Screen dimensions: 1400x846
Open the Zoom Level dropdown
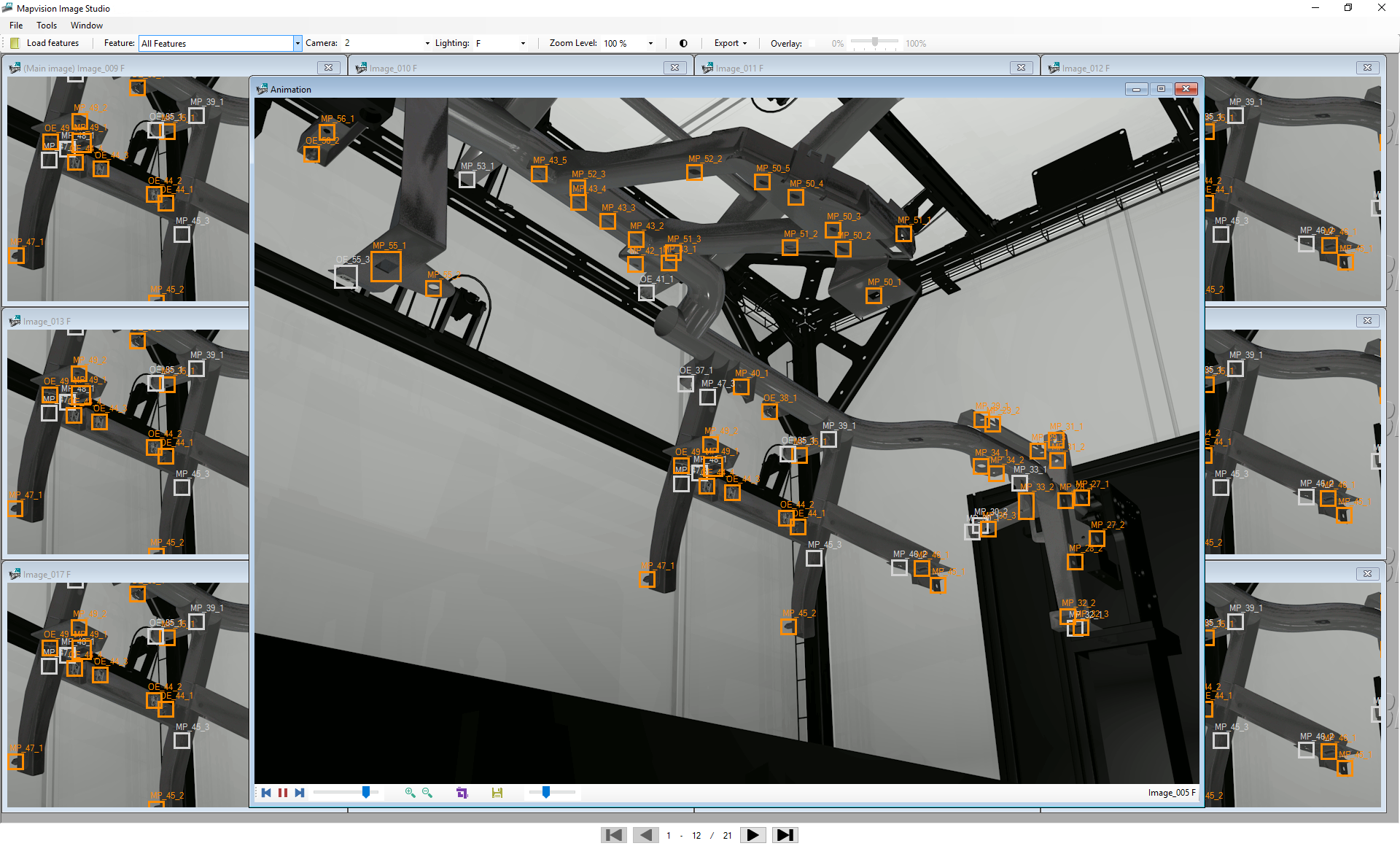tap(629, 43)
